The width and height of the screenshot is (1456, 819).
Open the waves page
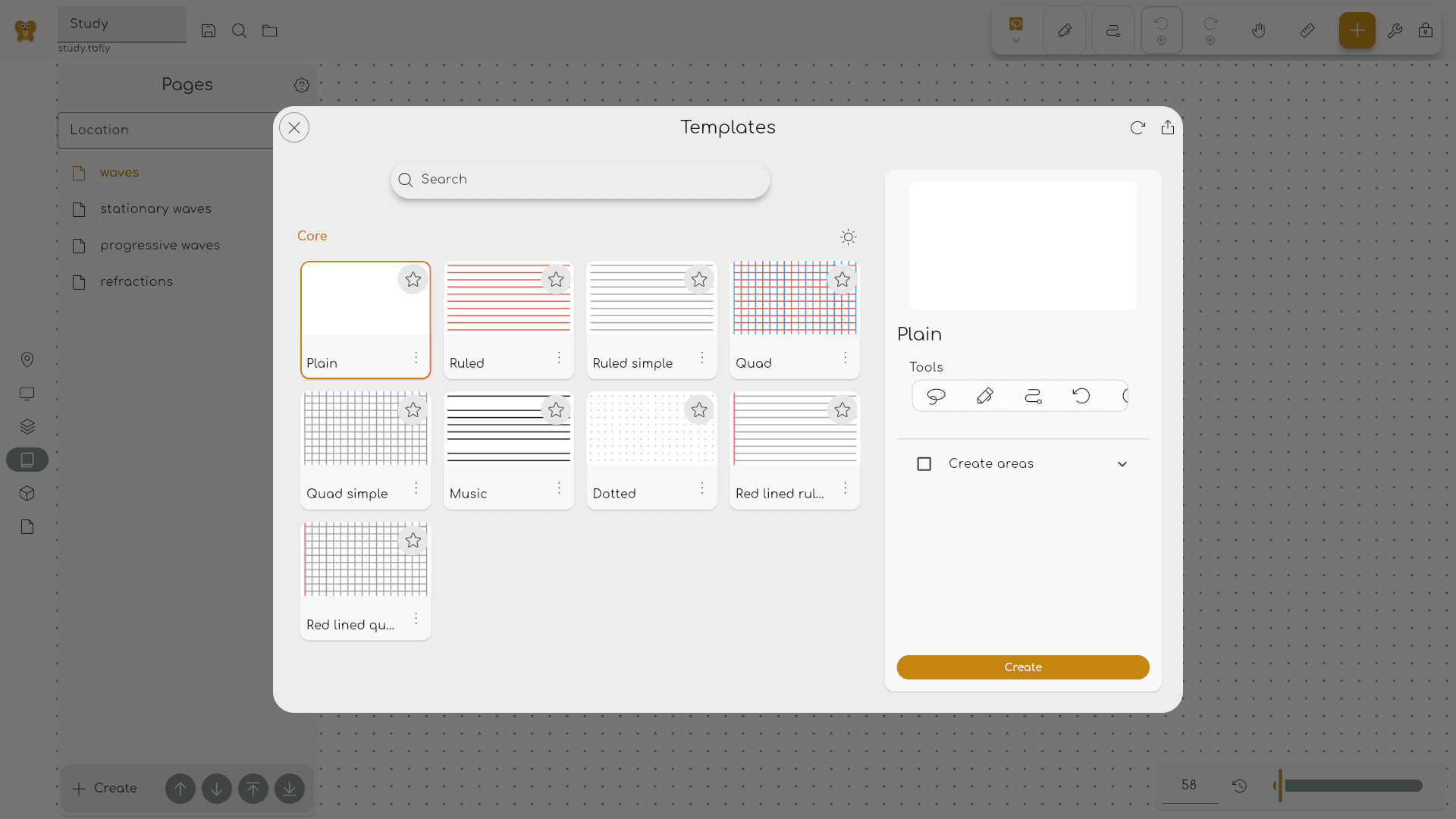point(119,173)
